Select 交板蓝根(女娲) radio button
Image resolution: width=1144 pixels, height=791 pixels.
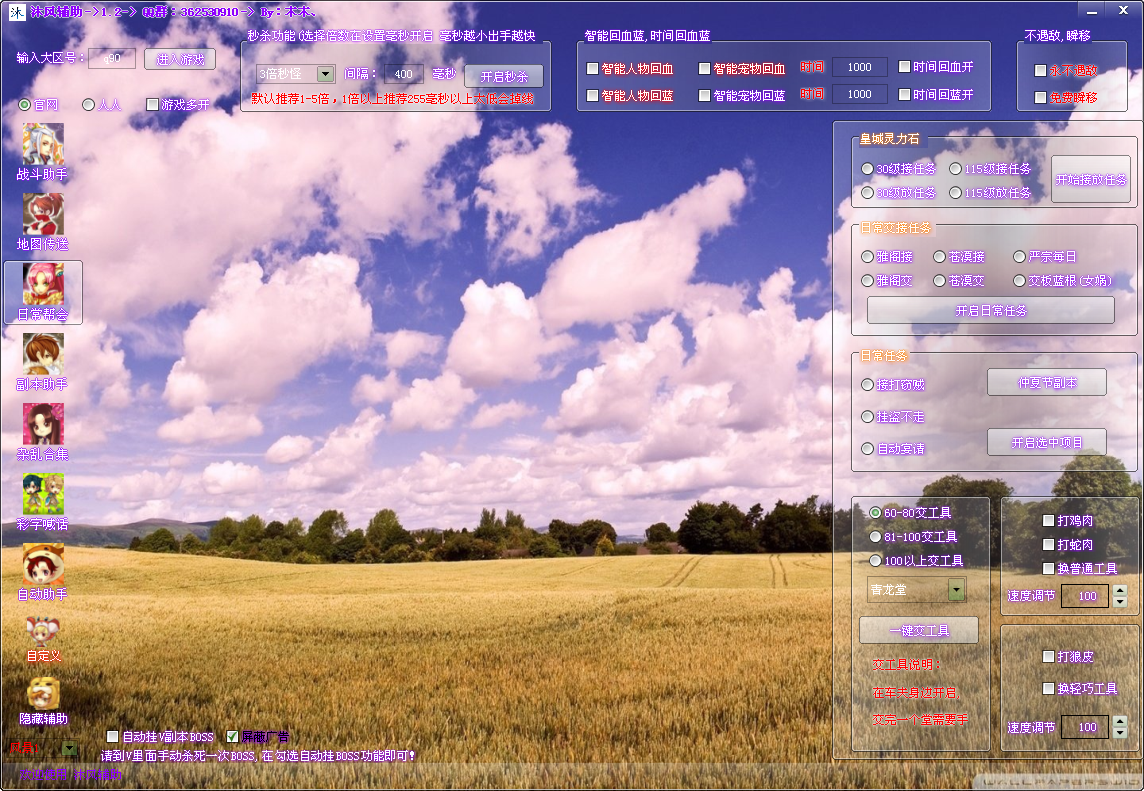click(1019, 281)
